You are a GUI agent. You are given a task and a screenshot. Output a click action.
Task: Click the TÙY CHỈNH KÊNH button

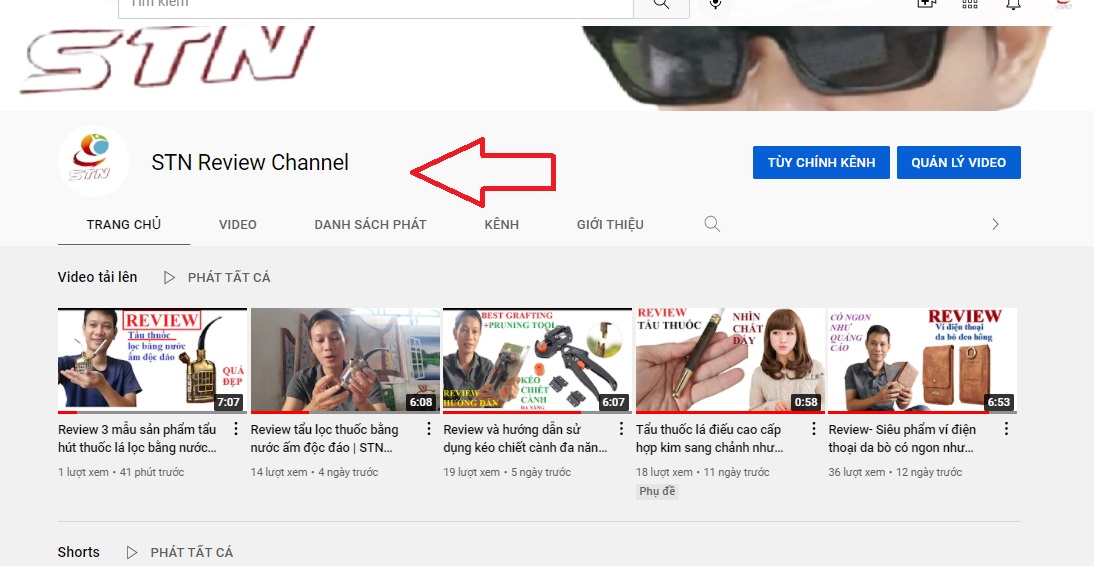click(x=821, y=163)
